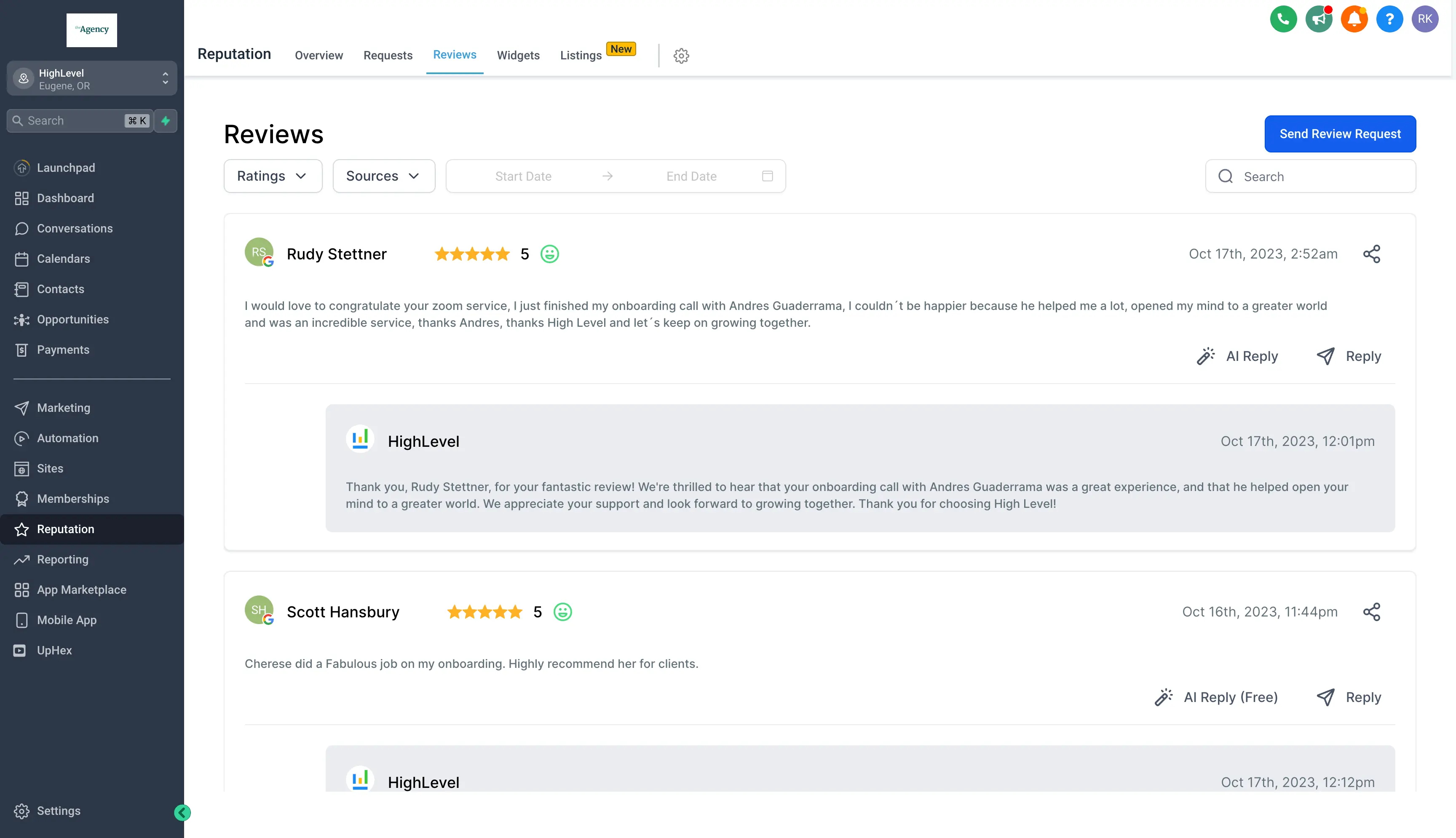Click the Send Review Request button

click(x=1340, y=133)
